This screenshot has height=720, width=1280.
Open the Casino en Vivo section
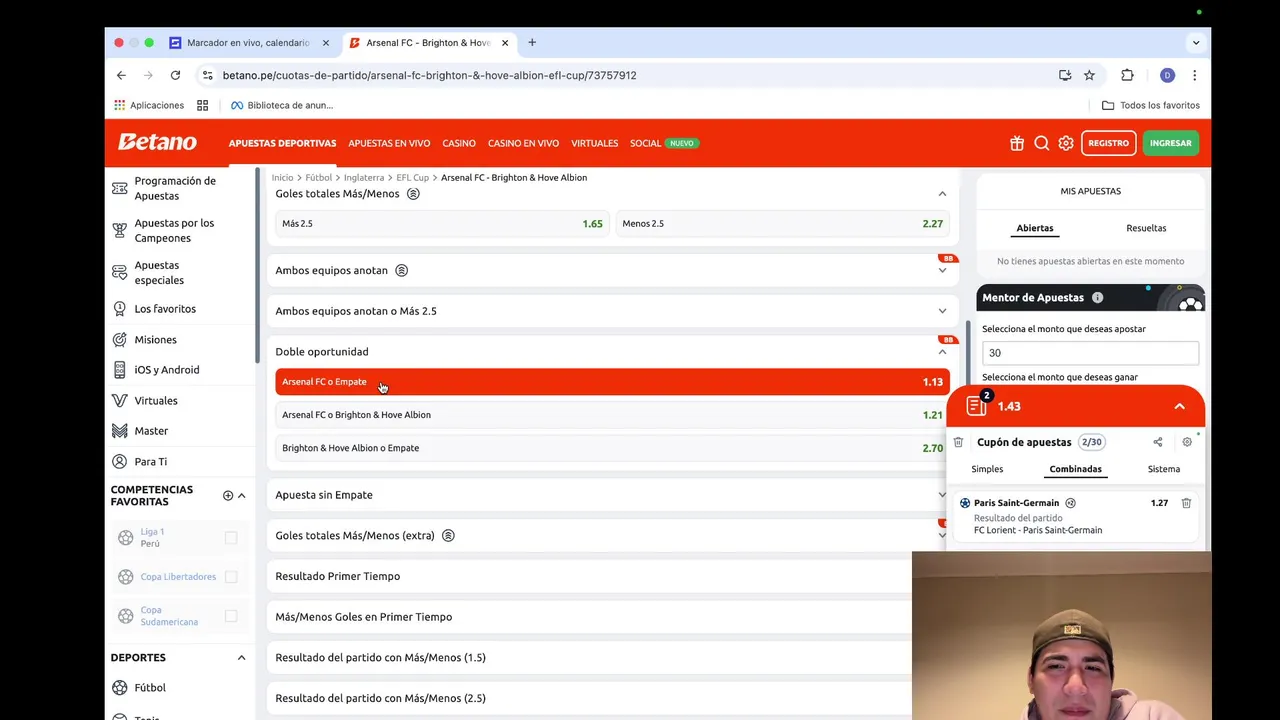523,143
